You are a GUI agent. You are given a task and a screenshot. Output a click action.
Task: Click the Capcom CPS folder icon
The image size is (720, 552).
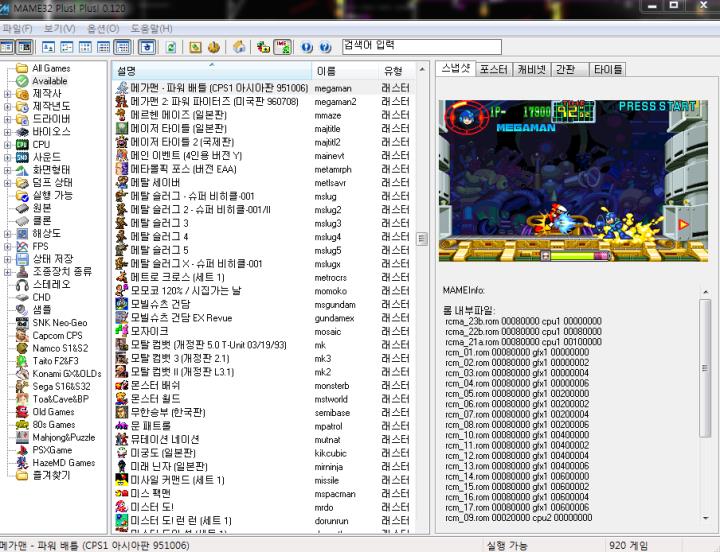(x=22, y=335)
